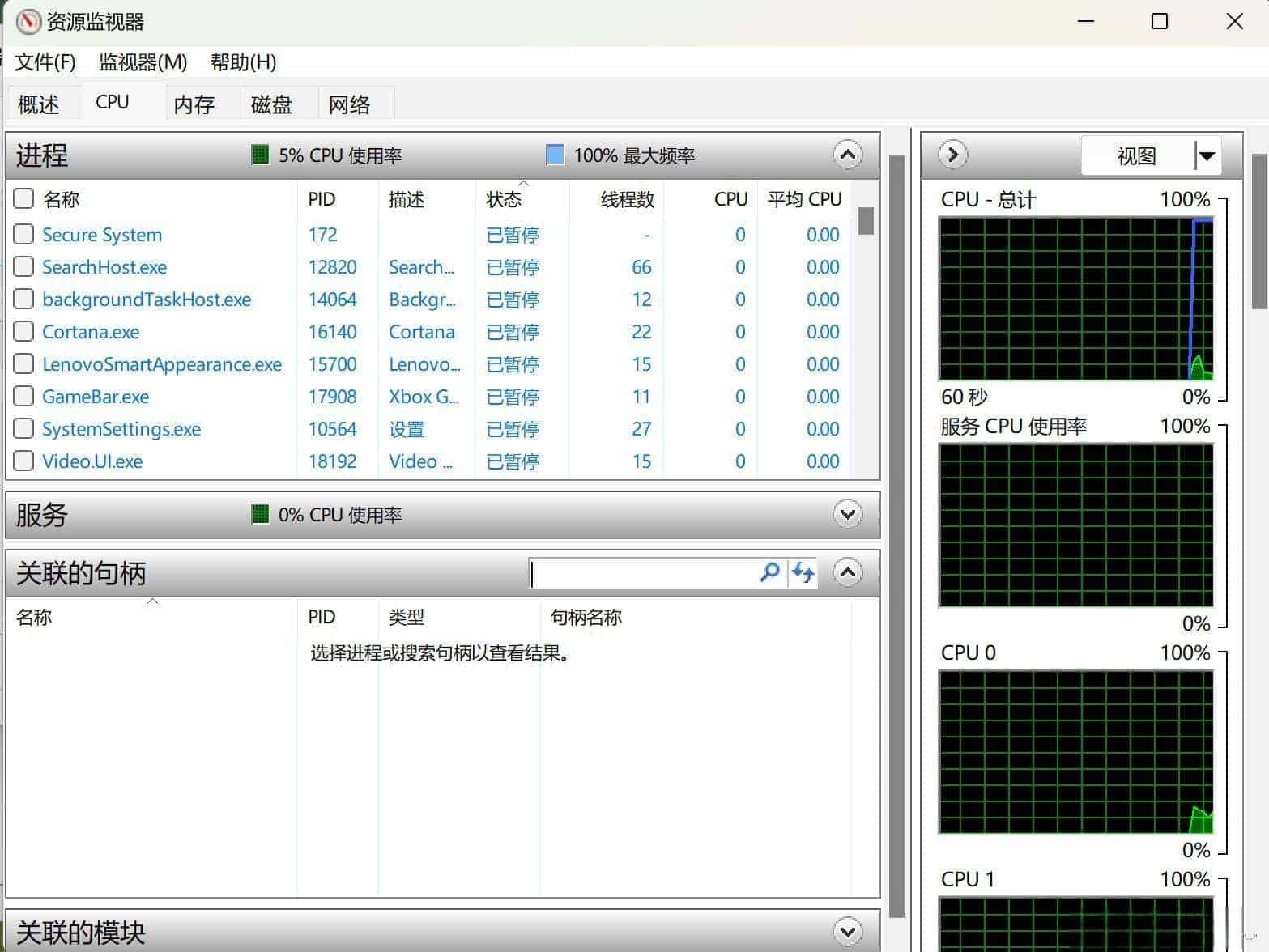Click the magnifier search icon in 关联的句柄
This screenshot has width=1269, height=952.
coord(769,572)
